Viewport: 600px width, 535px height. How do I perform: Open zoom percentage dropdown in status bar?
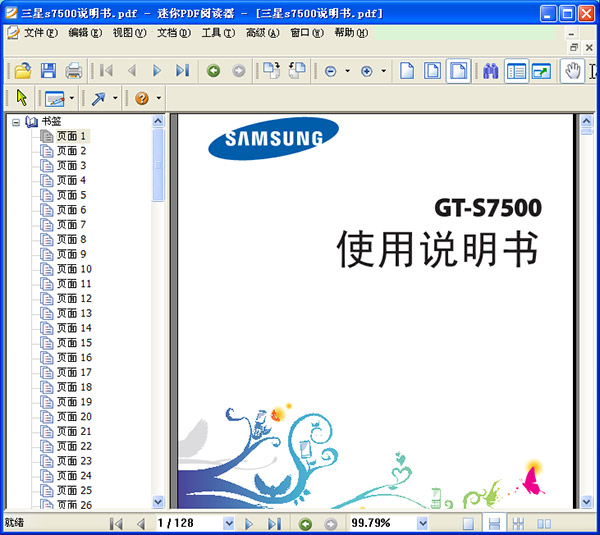click(x=422, y=523)
